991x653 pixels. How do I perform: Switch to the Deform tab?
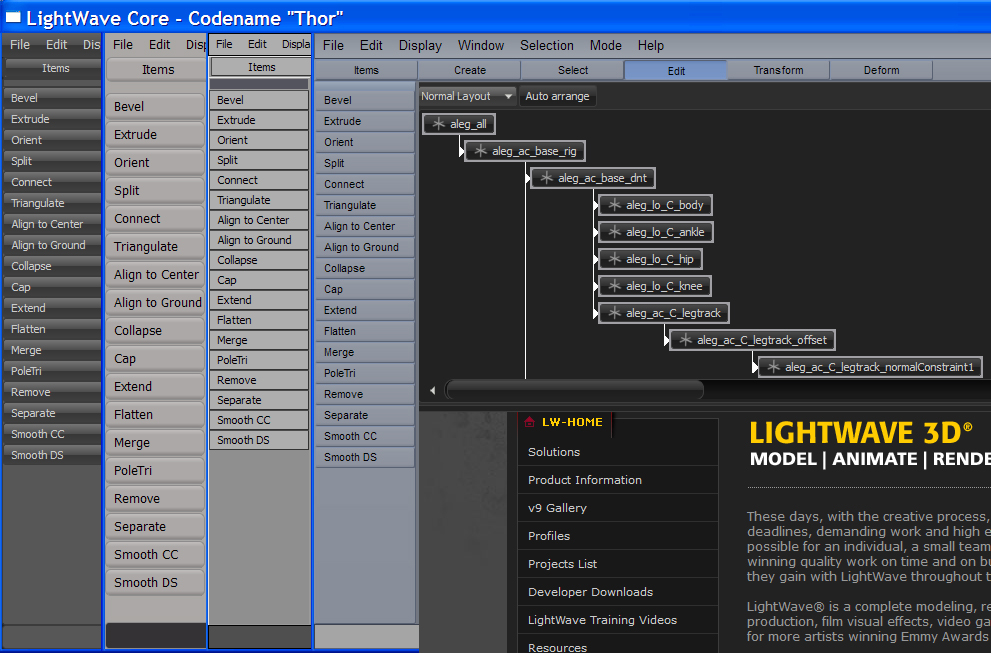click(881, 70)
